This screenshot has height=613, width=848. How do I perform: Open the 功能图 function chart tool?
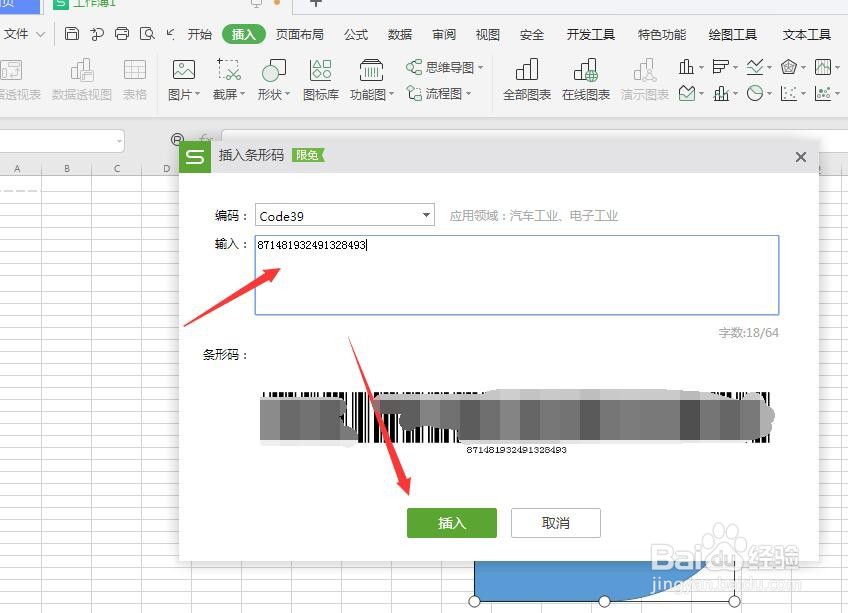372,80
